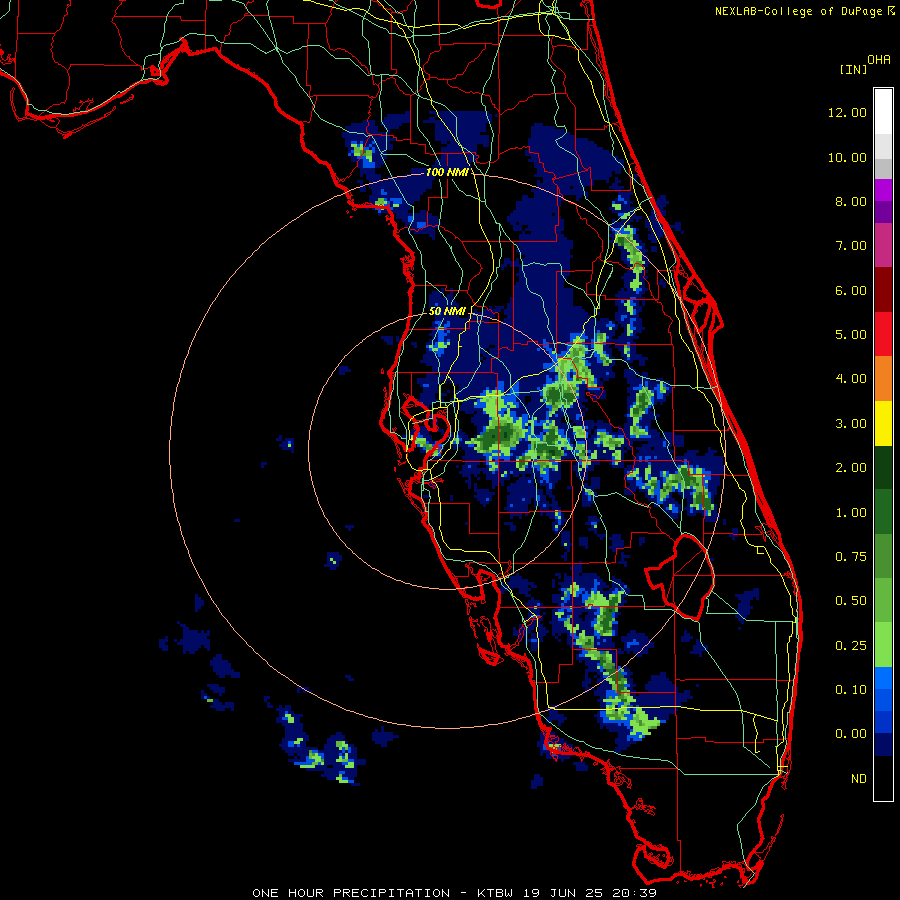Click the ND legend label
This screenshot has height=900, width=900.
[859, 779]
